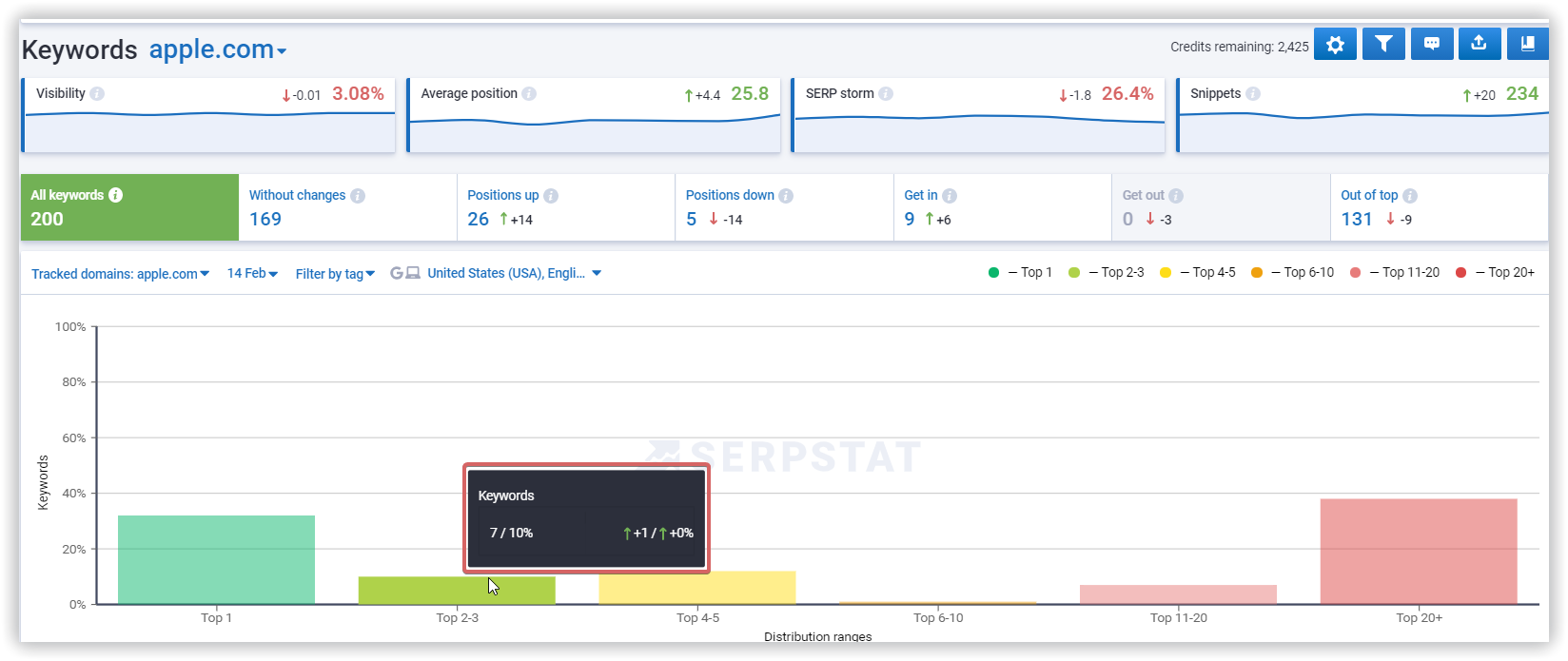The width and height of the screenshot is (1568, 661).
Task: Click the 26.4% SERP storm value
Action: (x=1127, y=93)
